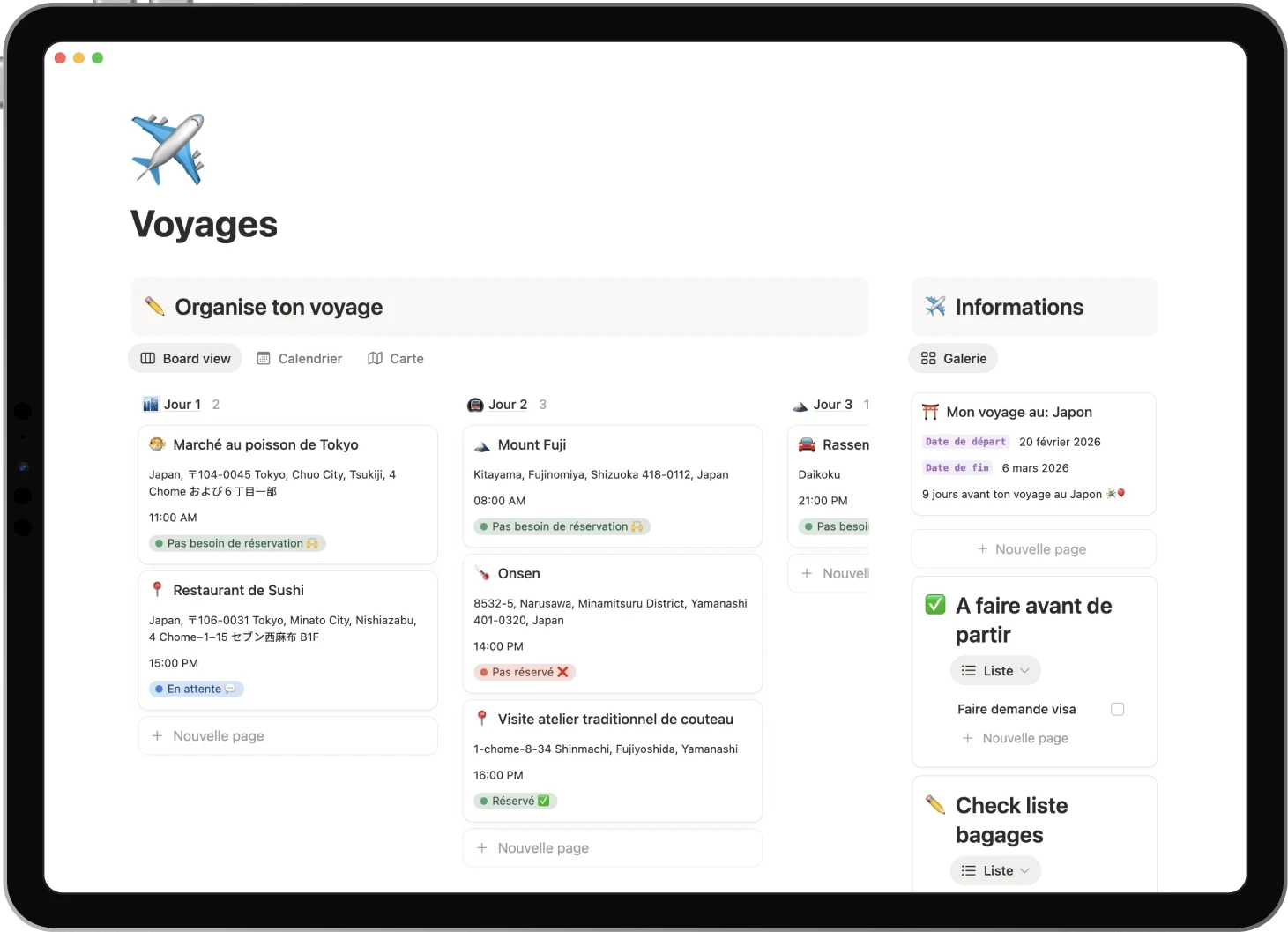Add Nouvelle page in Jour 1 column
This screenshot has width=1288, height=932.
pos(287,735)
